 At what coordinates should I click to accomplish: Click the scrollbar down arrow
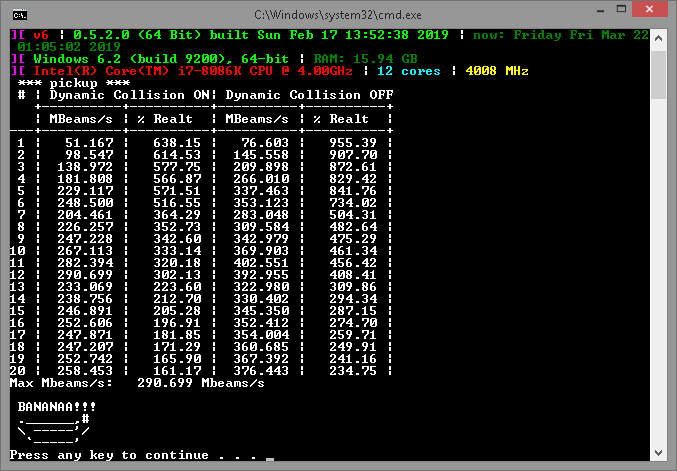coord(658,452)
